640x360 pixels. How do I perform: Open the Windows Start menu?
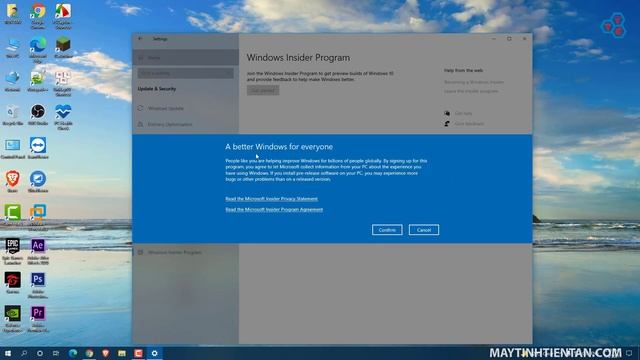[7, 353]
